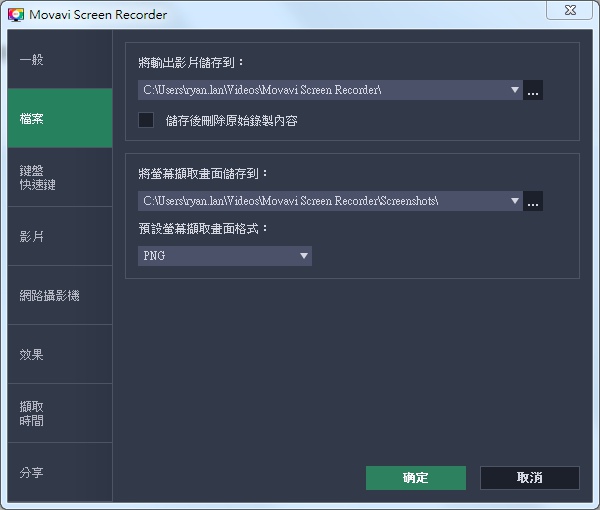Click the Movavi Screen Recorder title bar icon
The width and height of the screenshot is (600, 510).
pos(16,15)
